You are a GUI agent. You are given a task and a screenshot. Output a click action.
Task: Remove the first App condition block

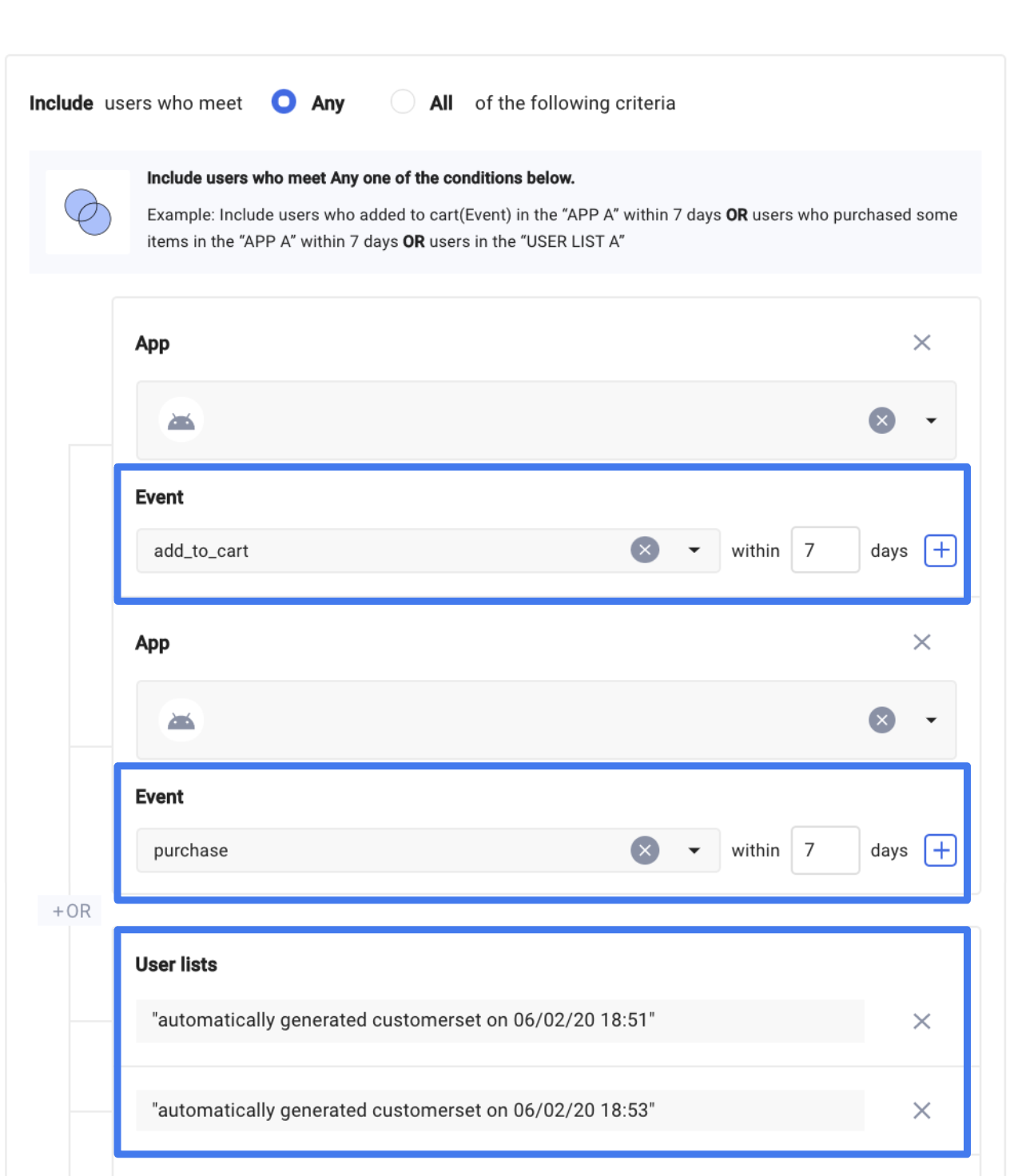tap(921, 343)
